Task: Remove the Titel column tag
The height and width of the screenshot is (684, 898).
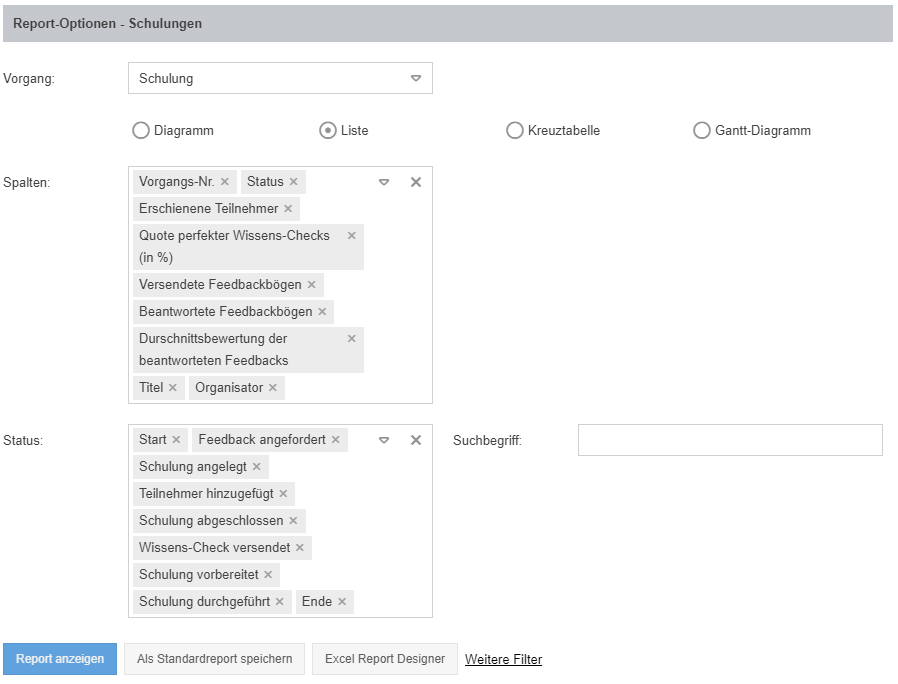Action: pos(173,388)
